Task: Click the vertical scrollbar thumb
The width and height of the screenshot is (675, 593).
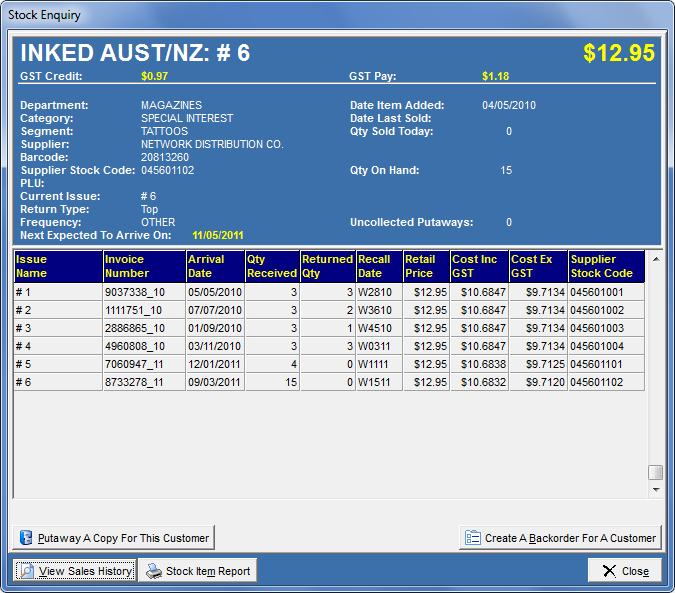Action: (655, 472)
